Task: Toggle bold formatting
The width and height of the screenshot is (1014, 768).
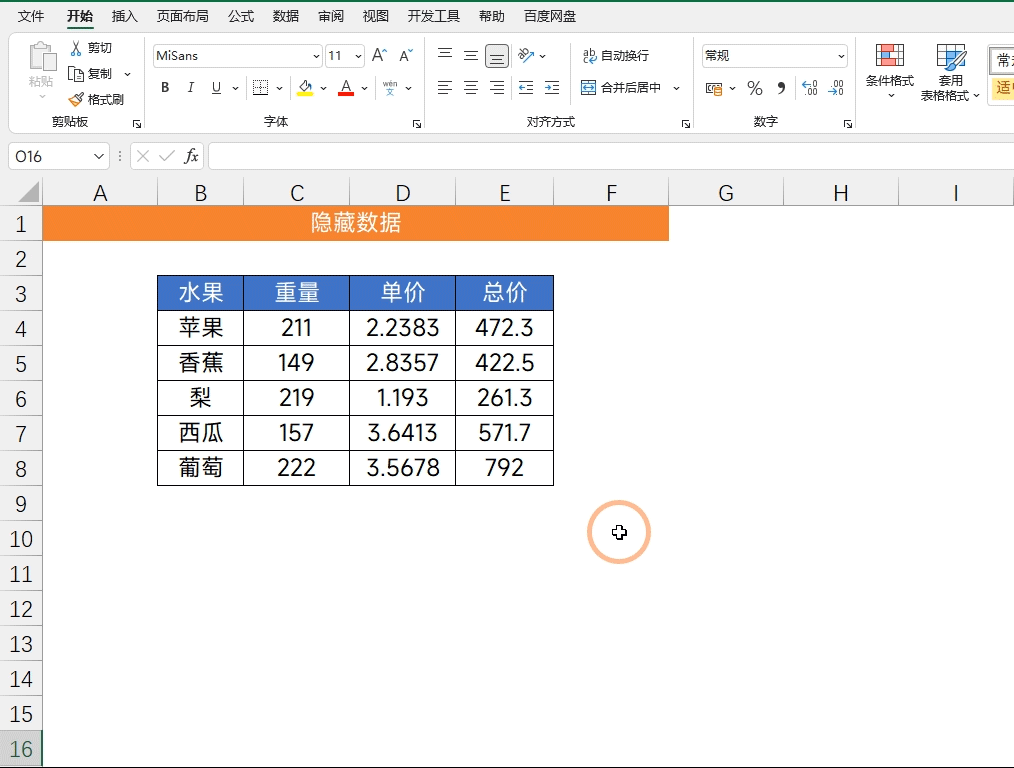Action: (x=163, y=88)
